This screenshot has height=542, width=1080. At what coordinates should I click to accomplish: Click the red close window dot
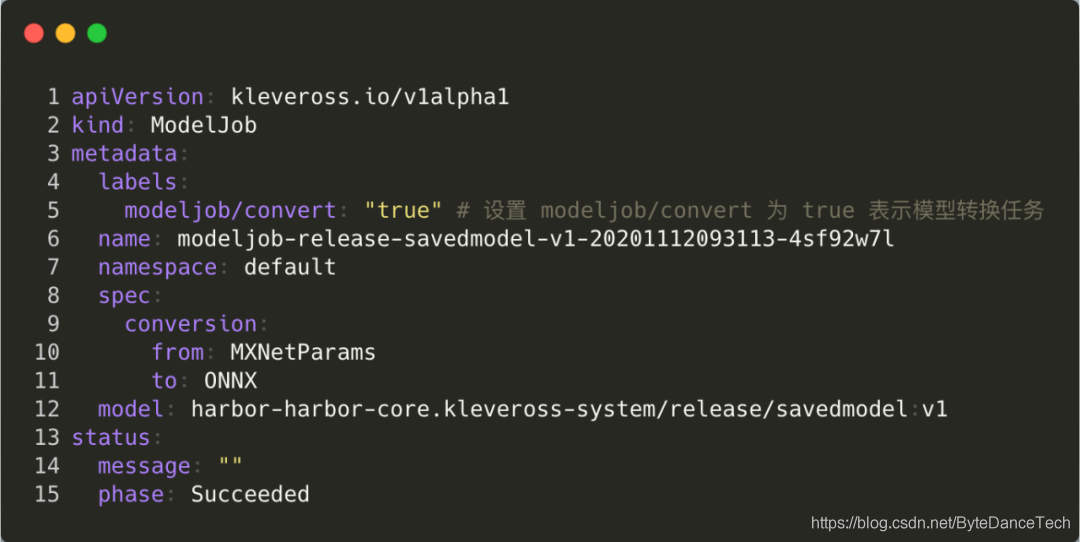pyautogui.click(x=34, y=33)
